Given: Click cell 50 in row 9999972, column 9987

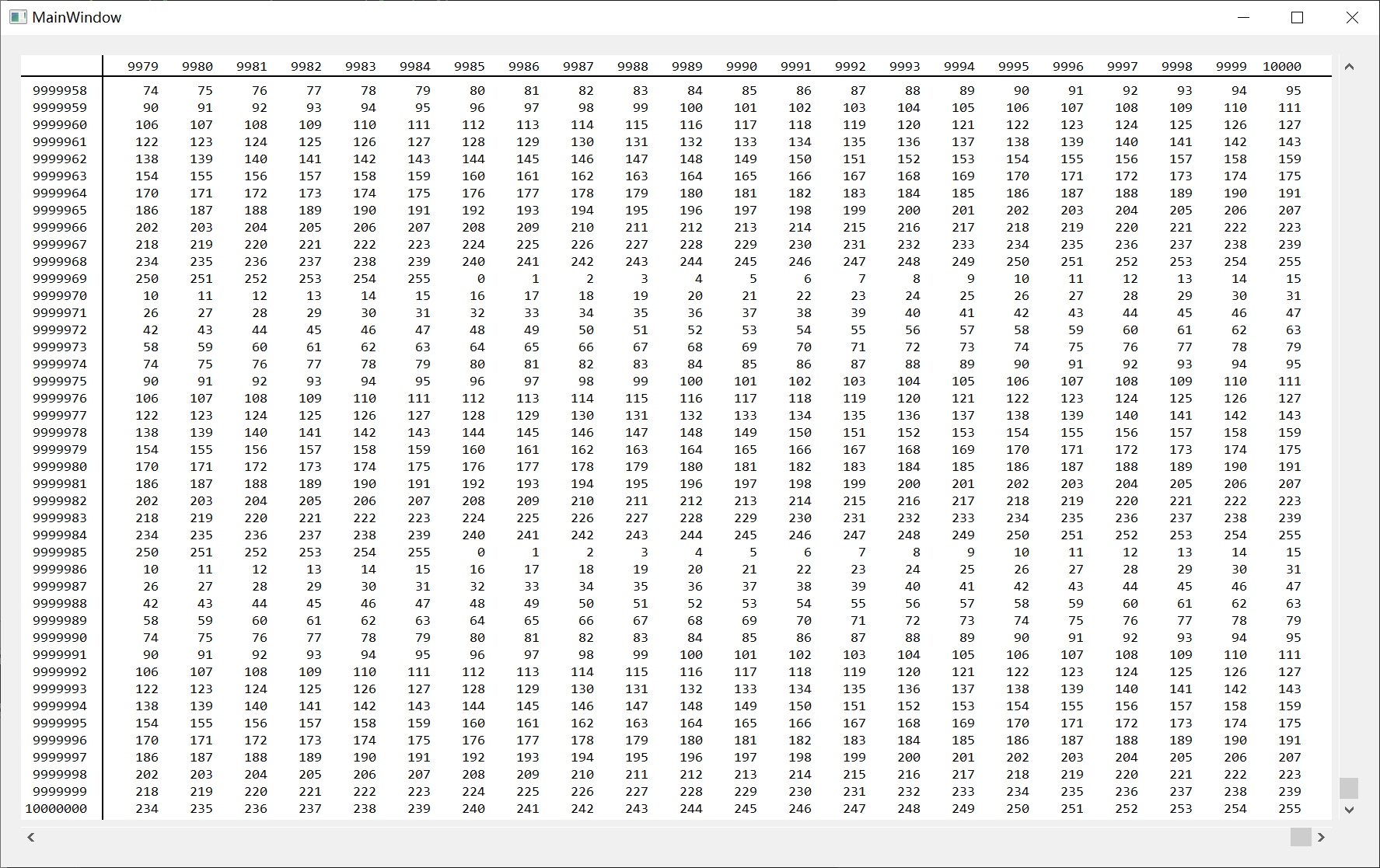Looking at the screenshot, I should (586, 330).
